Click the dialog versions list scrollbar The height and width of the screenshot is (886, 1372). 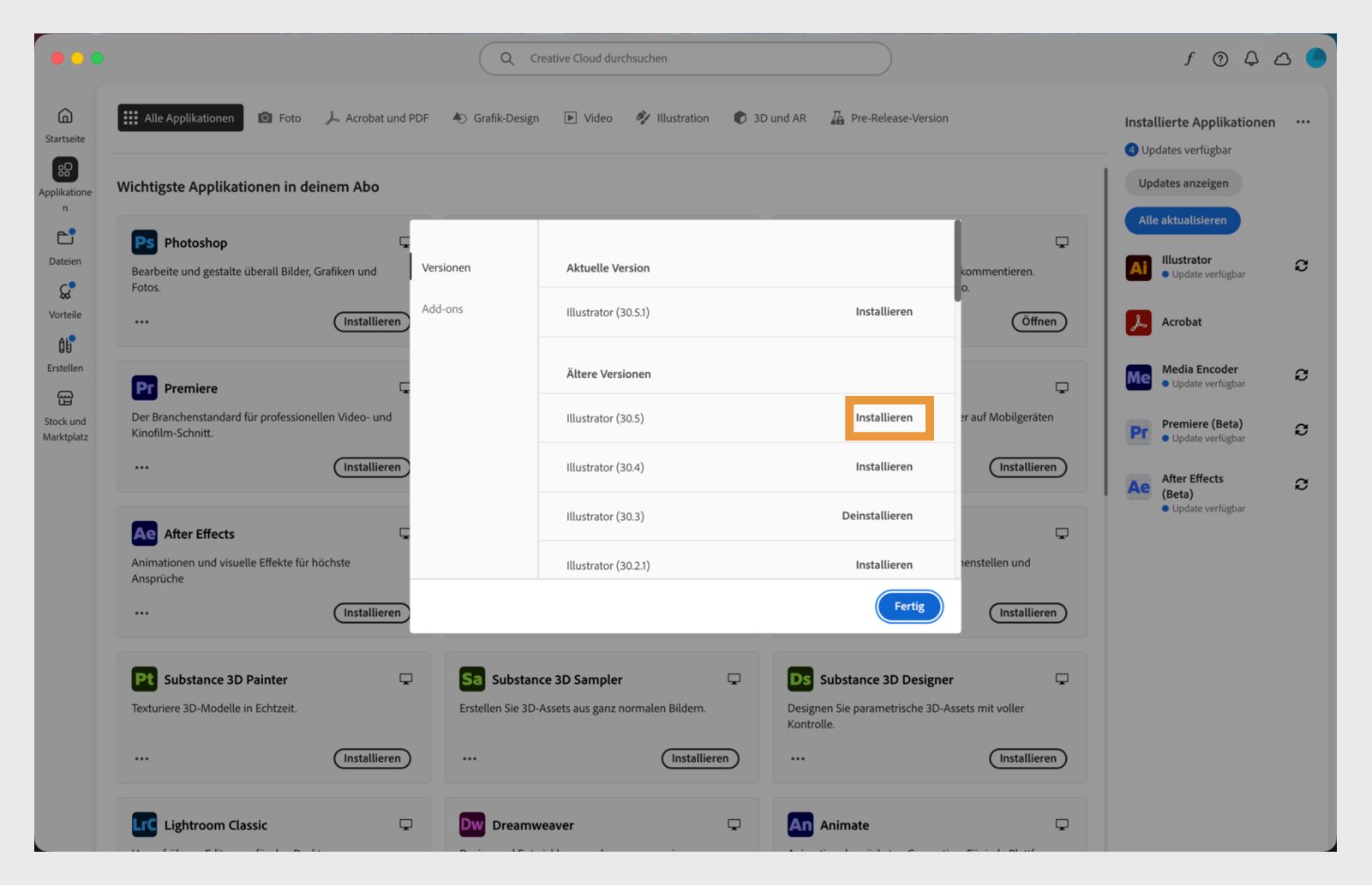point(957,261)
